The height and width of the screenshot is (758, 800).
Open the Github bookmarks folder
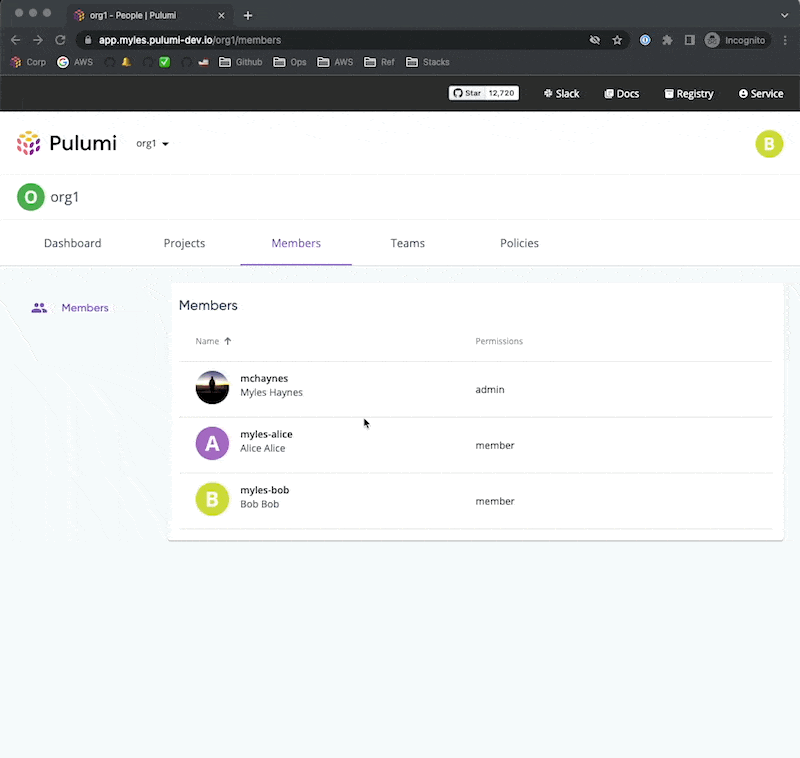(x=240, y=62)
